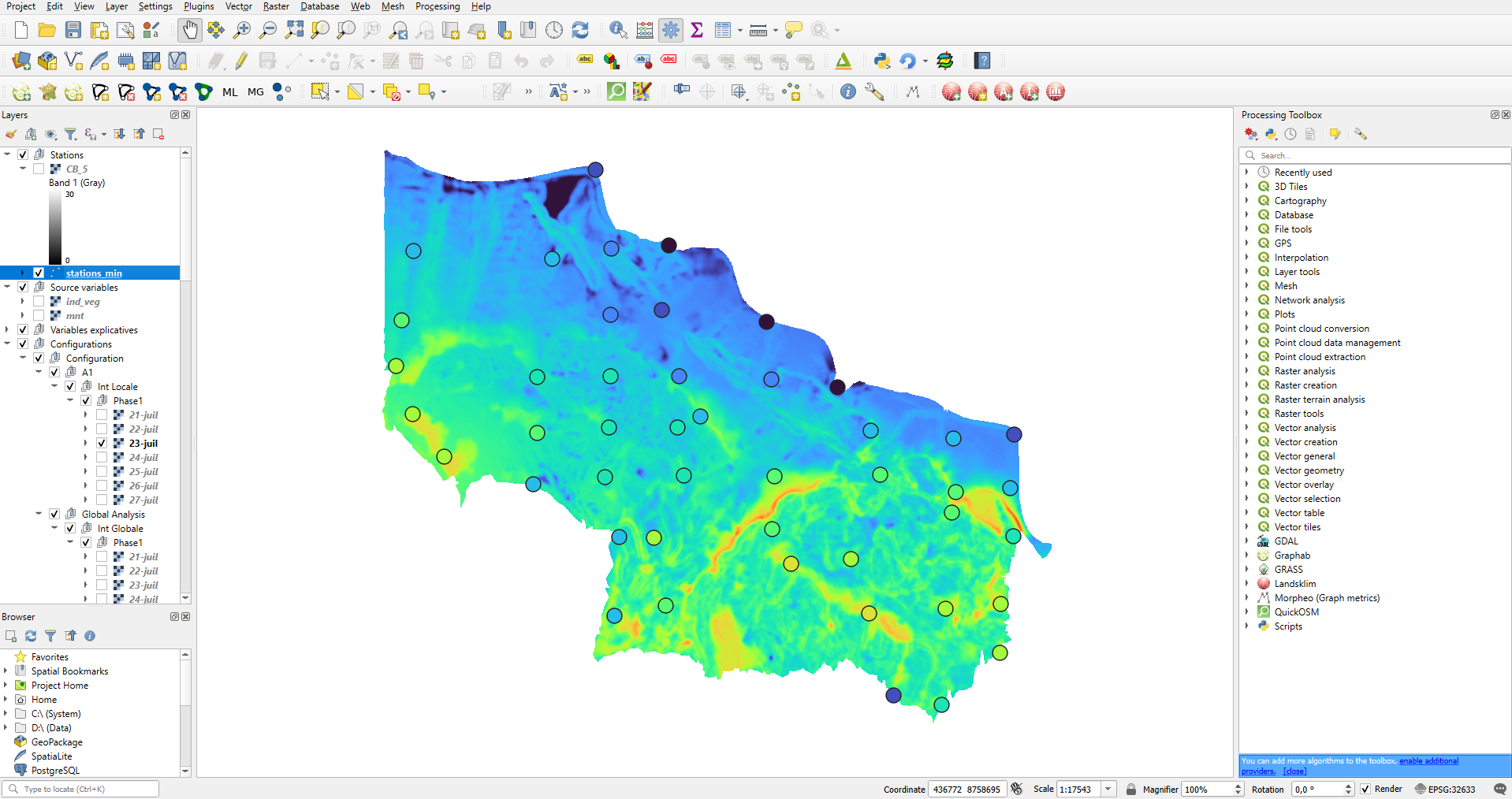Click the EPSG:32633 CRS button

coord(1445,789)
